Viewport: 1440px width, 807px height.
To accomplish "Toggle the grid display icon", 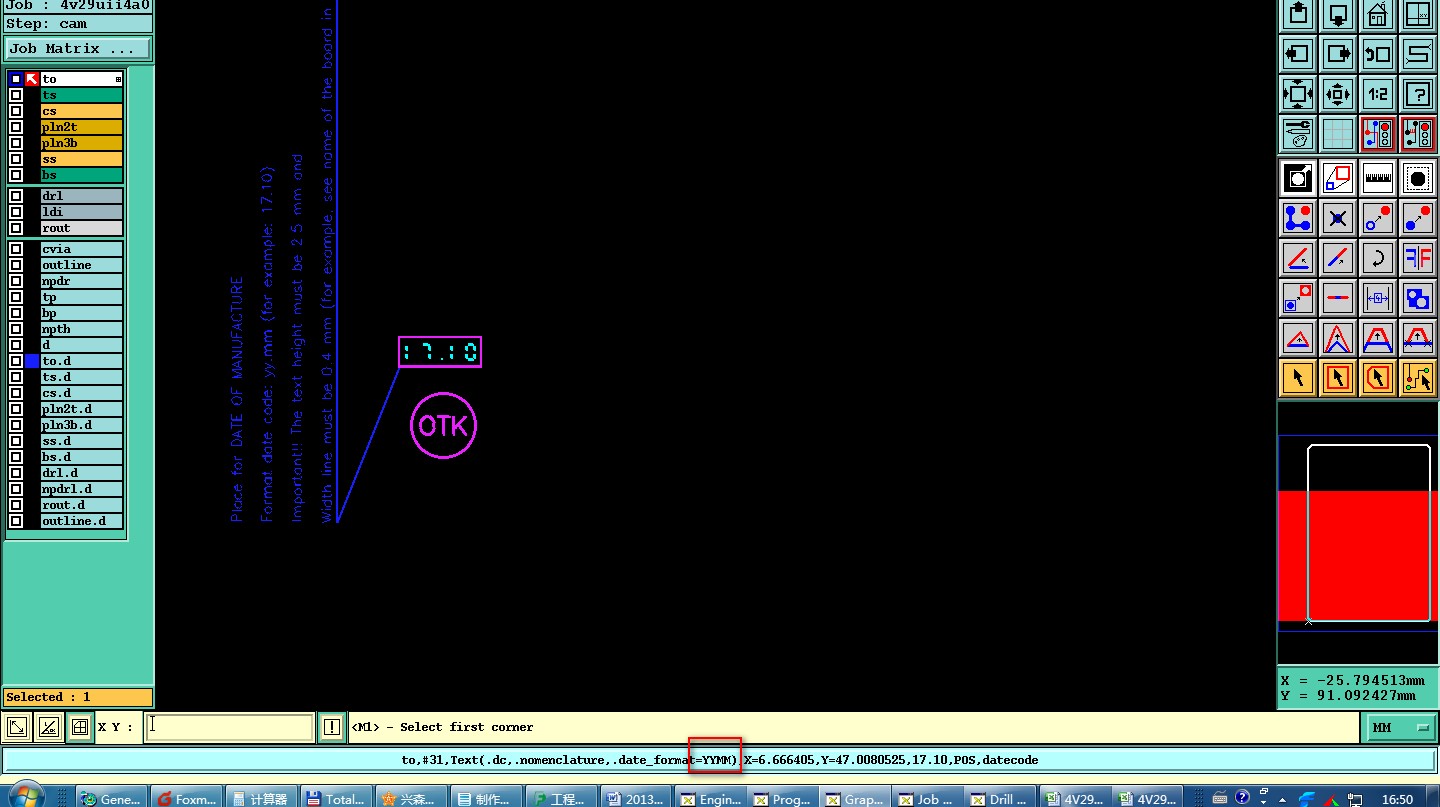I will 1338,133.
